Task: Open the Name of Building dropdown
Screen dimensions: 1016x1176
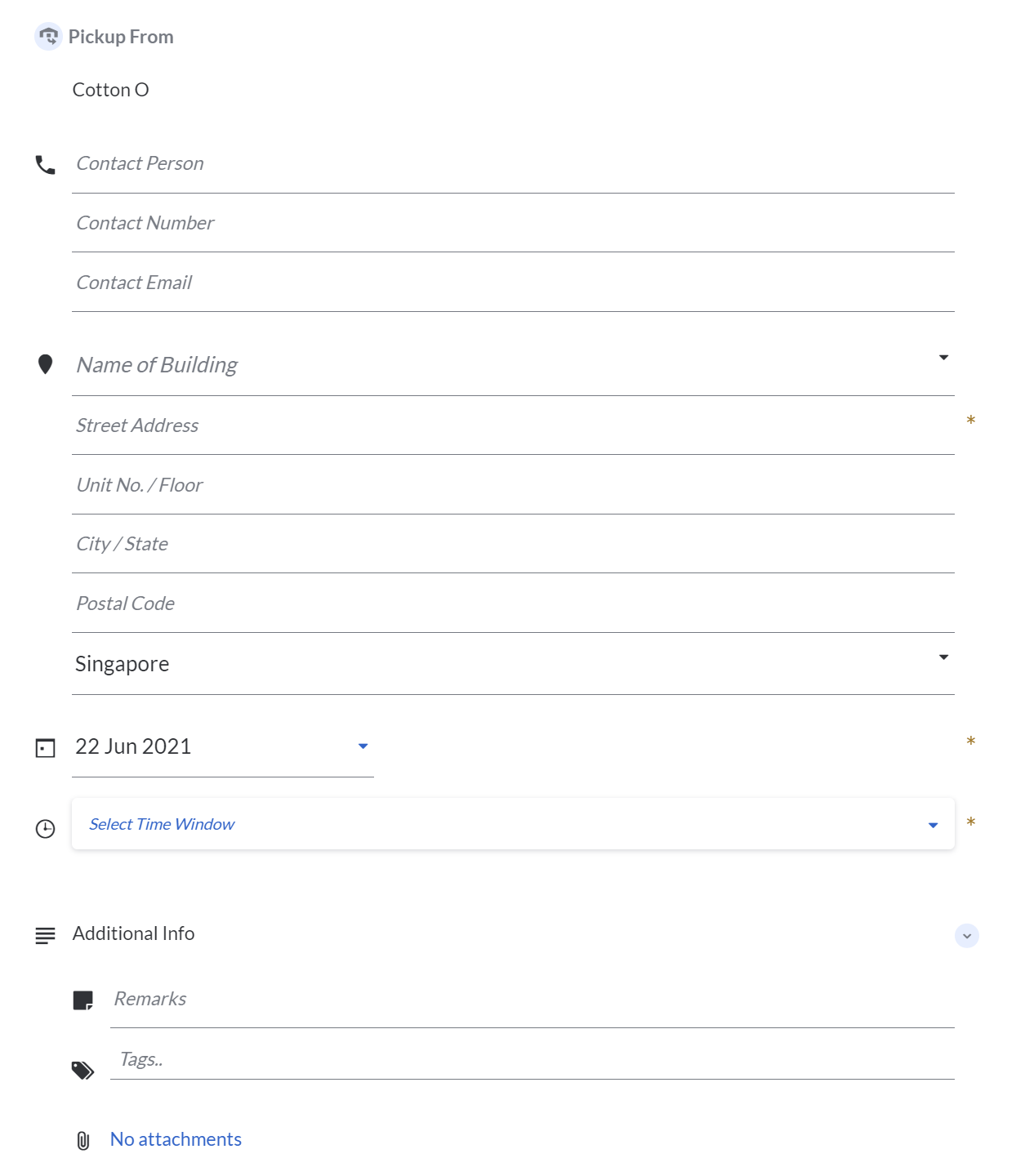Action: pyautogui.click(x=943, y=358)
